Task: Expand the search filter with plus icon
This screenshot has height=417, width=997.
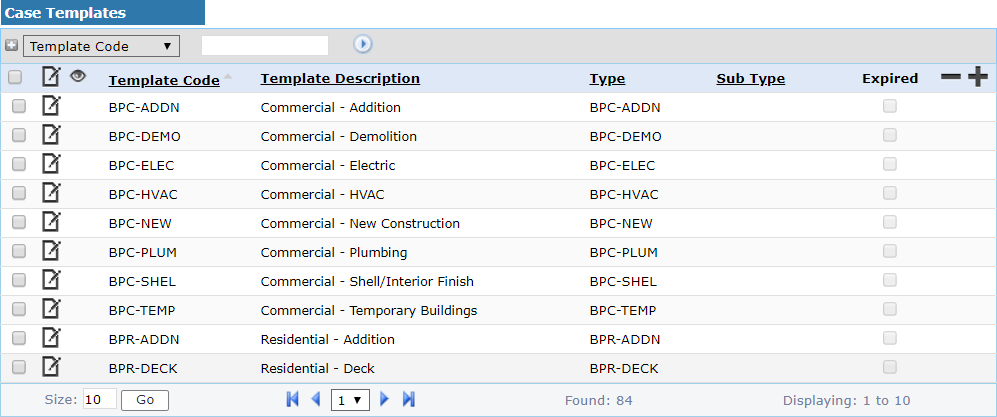Action: pyautogui.click(x=11, y=45)
